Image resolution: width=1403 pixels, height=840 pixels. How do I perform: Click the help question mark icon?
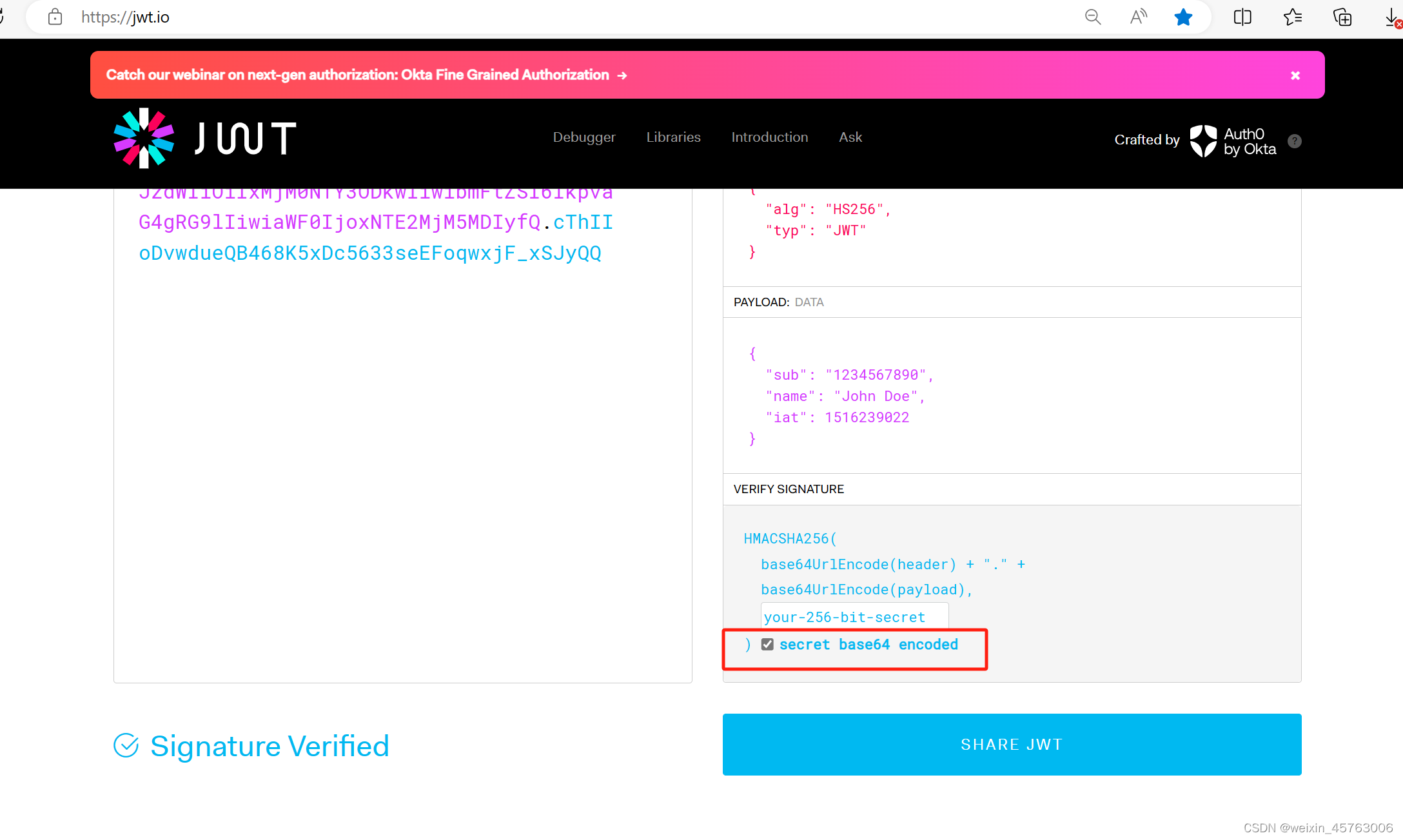(x=1294, y=141)
